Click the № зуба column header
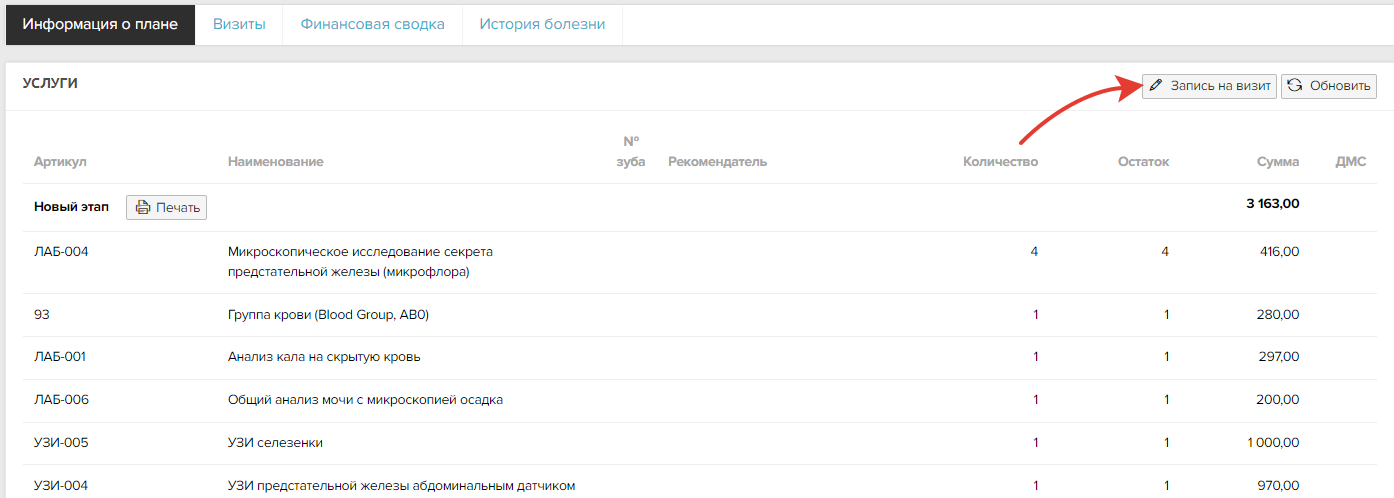 631,151
